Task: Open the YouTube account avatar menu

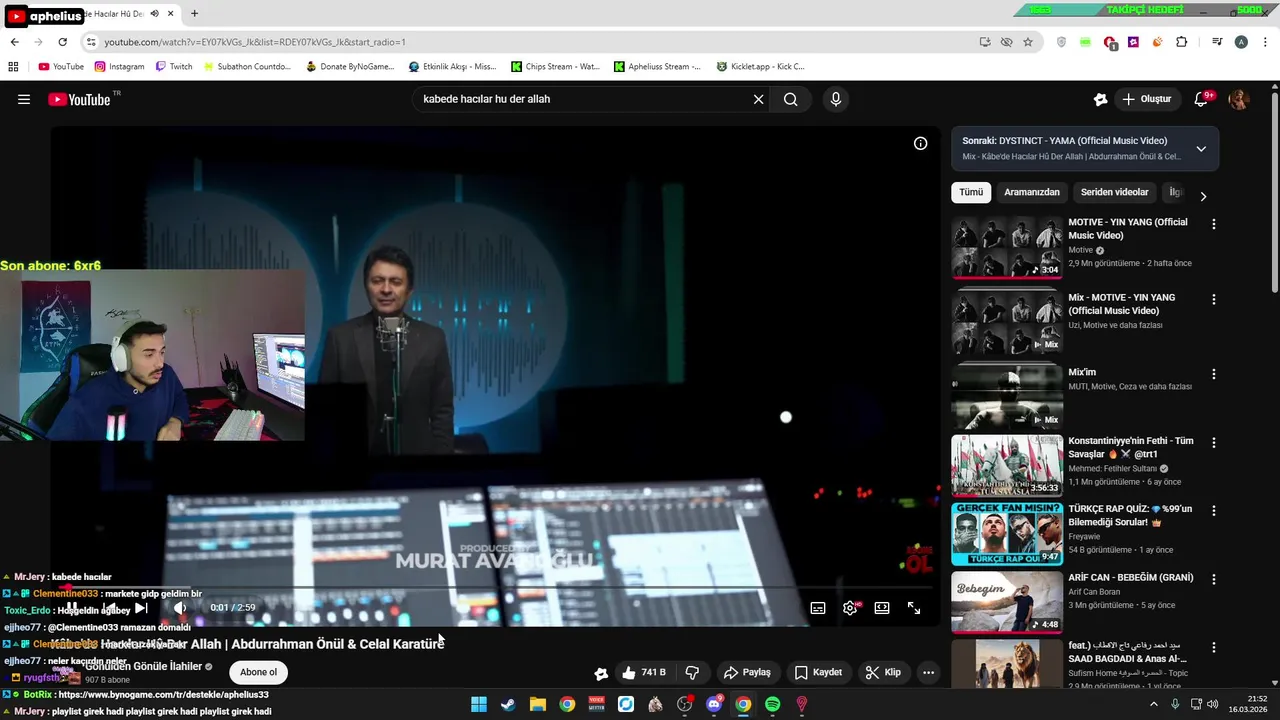Action: (1239, 99)
